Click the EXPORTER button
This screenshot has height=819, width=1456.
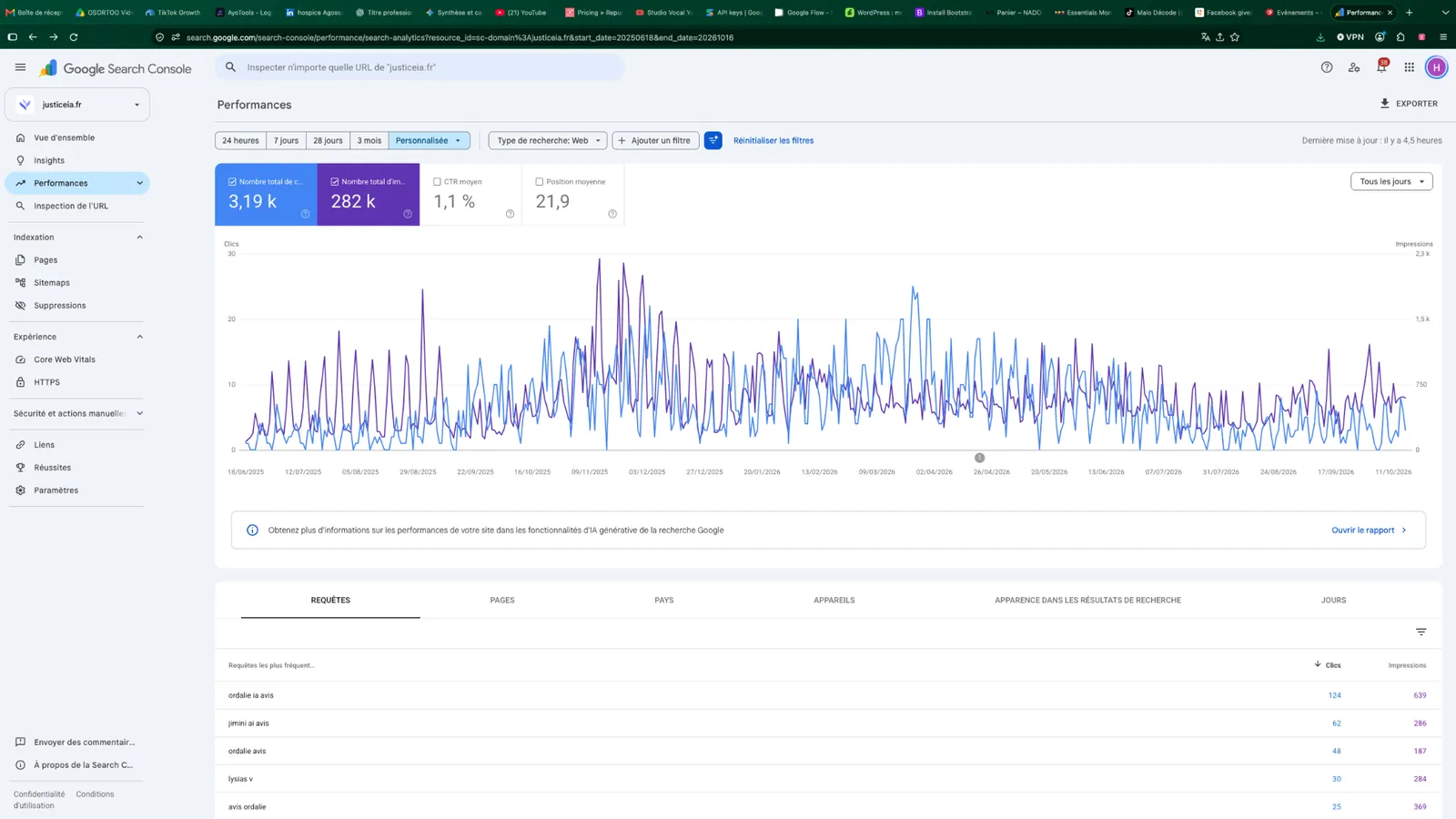pyautogui.click(x=1409, y=104)
